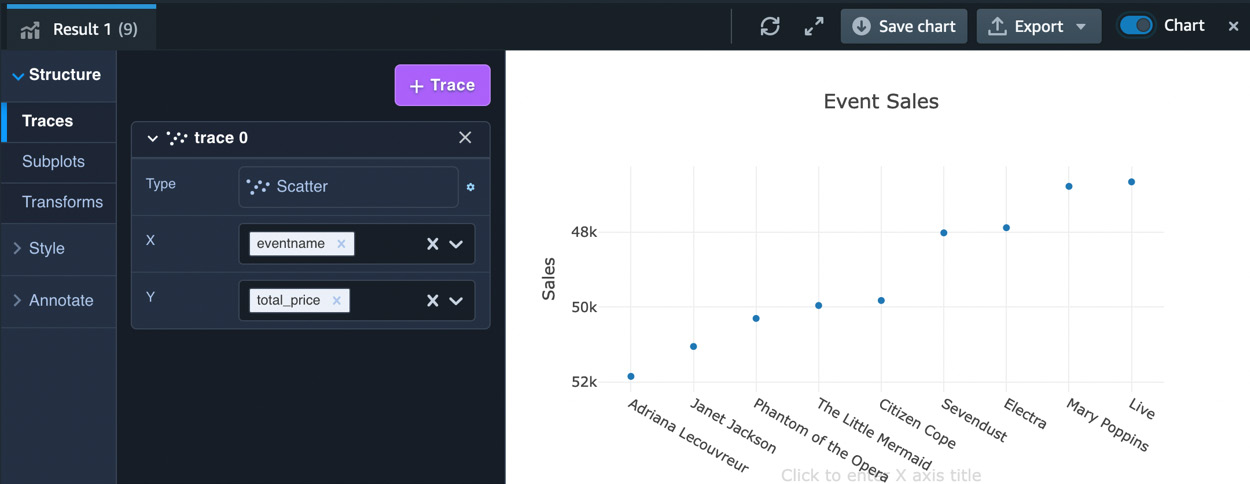Click the data point for Mary Poppins
Viewport: 1250px width, 484px height.
1069,186
